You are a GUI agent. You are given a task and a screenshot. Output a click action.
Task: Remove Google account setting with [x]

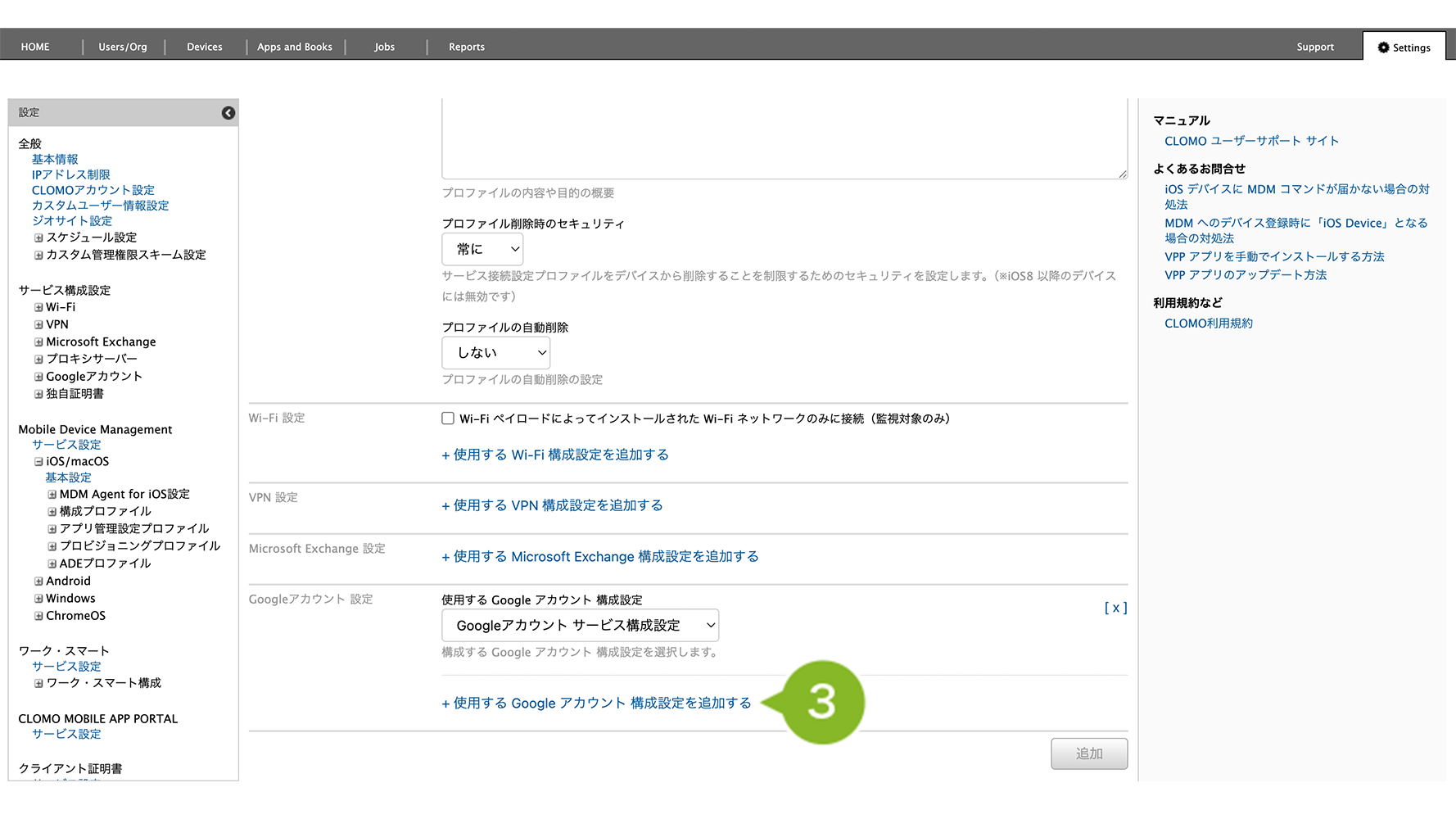tap(1115, 608)
